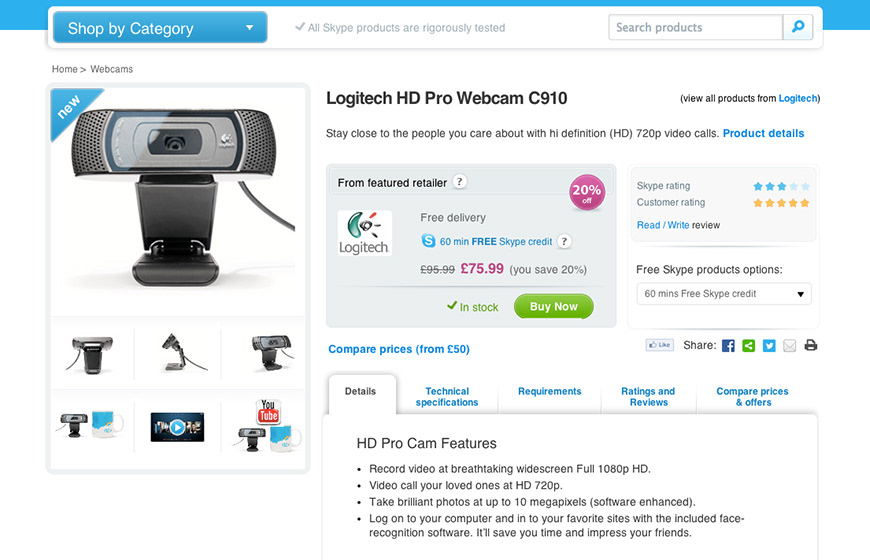Open the Requirements tab
870x560 pixels.
pyautogui.click(x=549, y=391)
